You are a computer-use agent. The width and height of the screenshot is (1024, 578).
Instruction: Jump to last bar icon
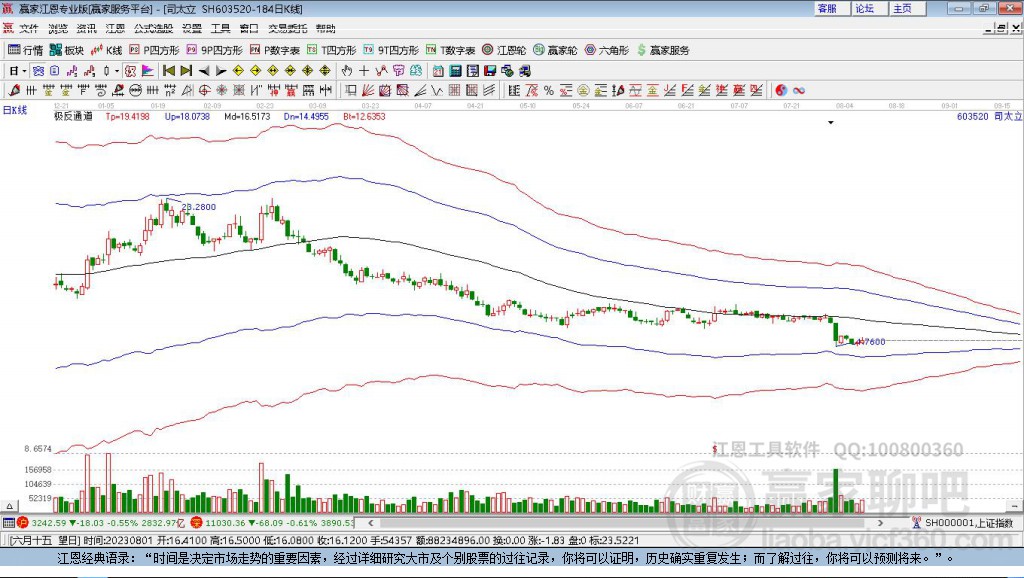pyautogui.click(x=186, y=71)
